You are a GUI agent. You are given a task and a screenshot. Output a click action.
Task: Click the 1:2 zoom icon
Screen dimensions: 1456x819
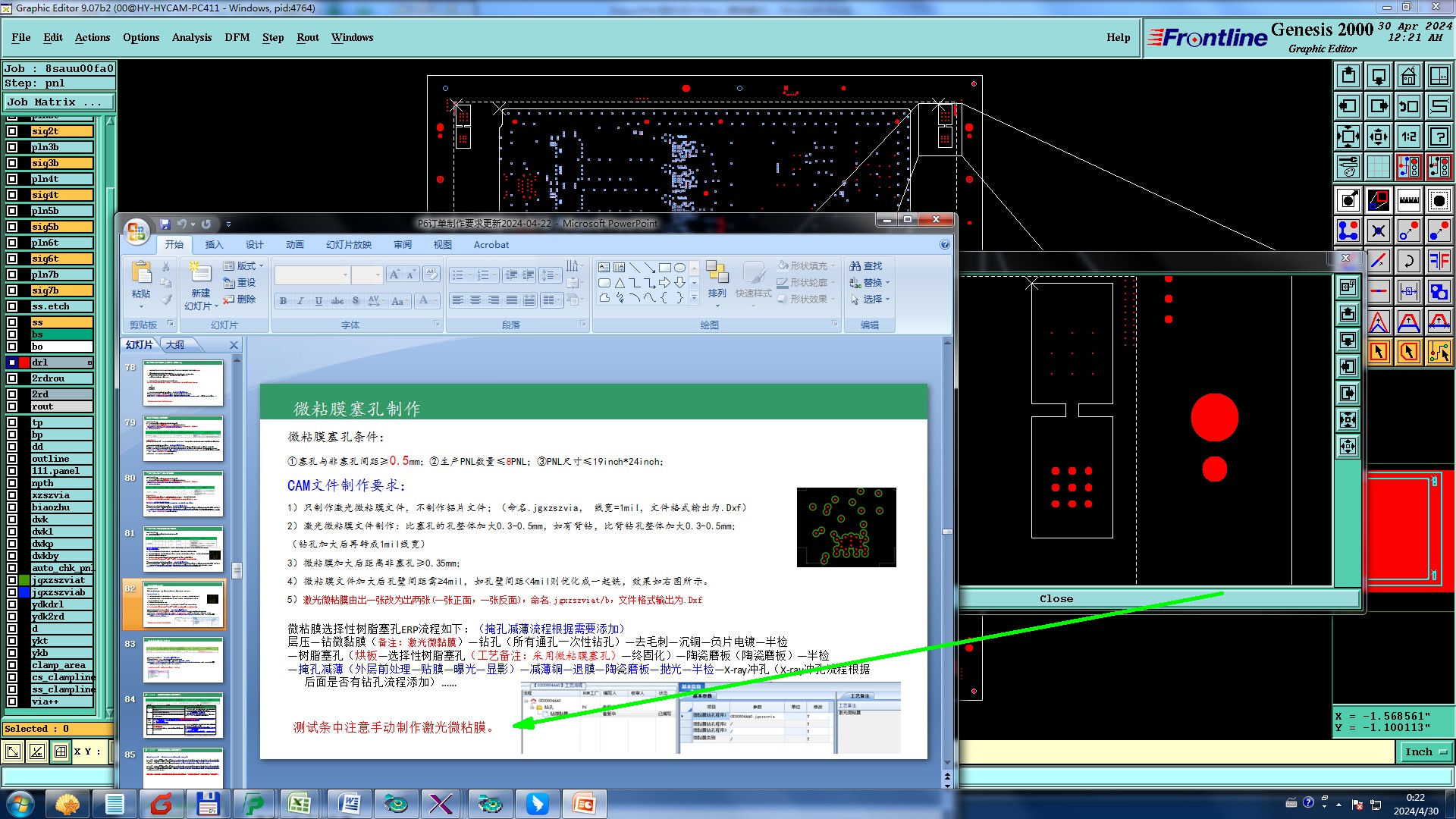[x=1408, y=136]
